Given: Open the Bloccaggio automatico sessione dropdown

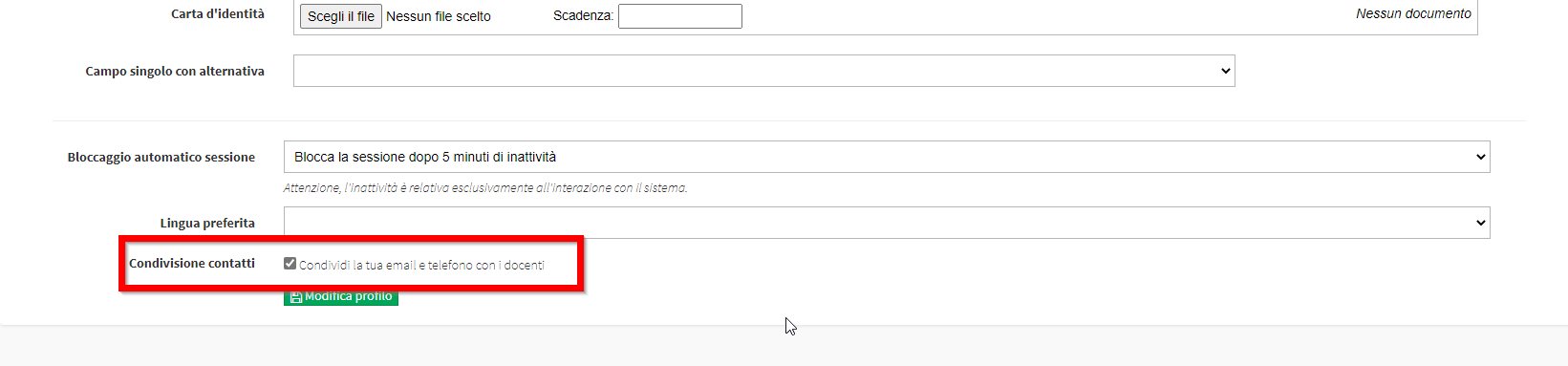Looking at the screenshot, I should pyautogui.click(x=887, y=157).
